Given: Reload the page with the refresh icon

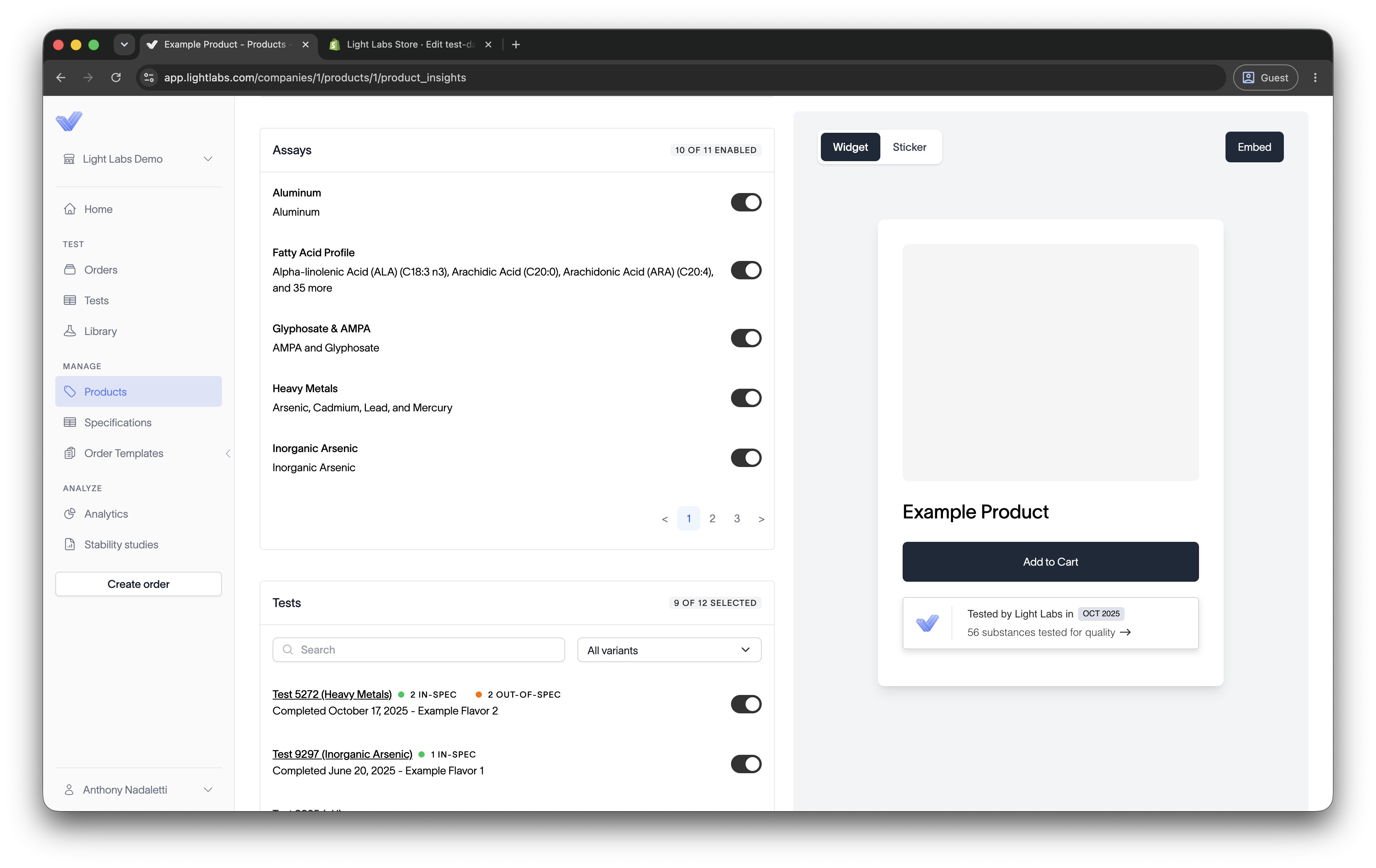Looking at the screenshot, I should coord(116,78).
